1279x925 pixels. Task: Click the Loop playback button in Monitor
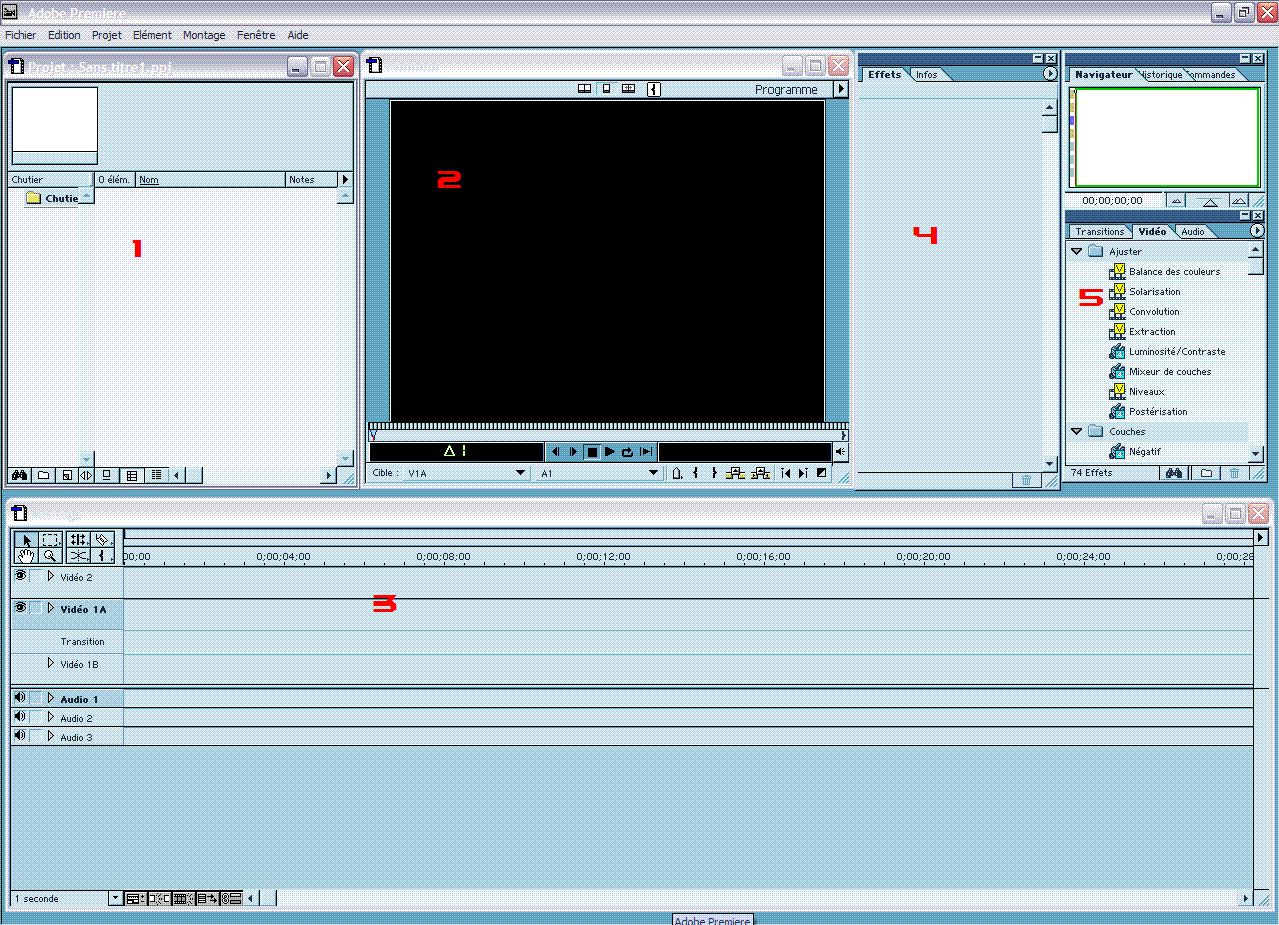(627, 452)
